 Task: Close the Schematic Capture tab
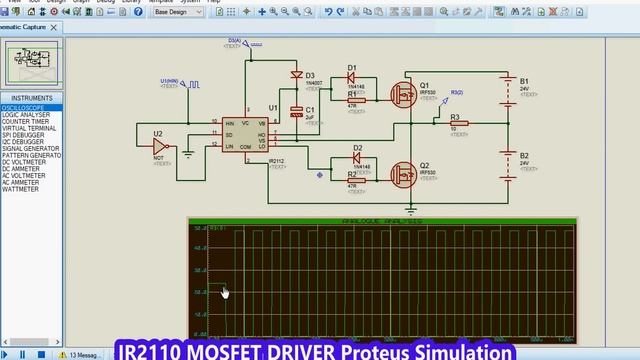(53, 27)
